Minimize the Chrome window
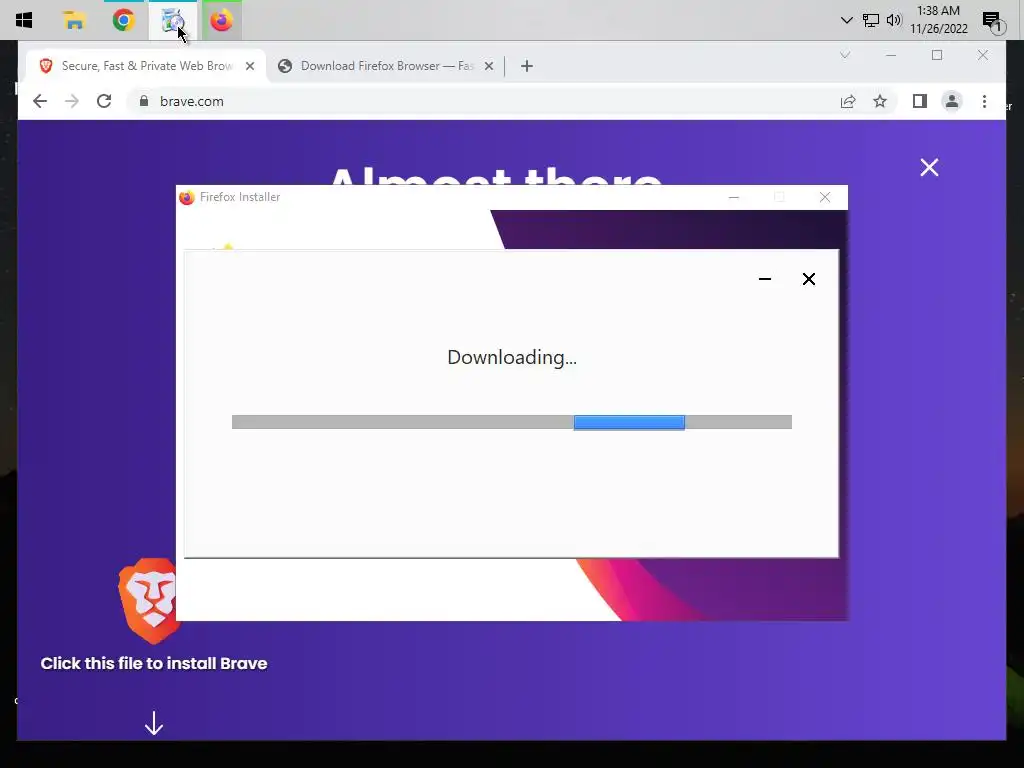This screenshot has width=1024, height=768. pos(891,56)
